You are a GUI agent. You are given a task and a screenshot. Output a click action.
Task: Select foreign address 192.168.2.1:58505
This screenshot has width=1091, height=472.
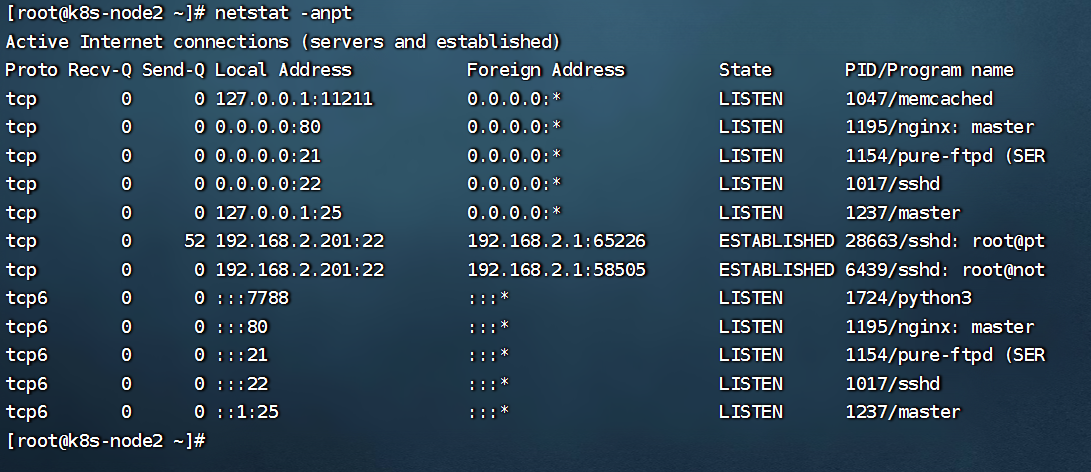556,270
